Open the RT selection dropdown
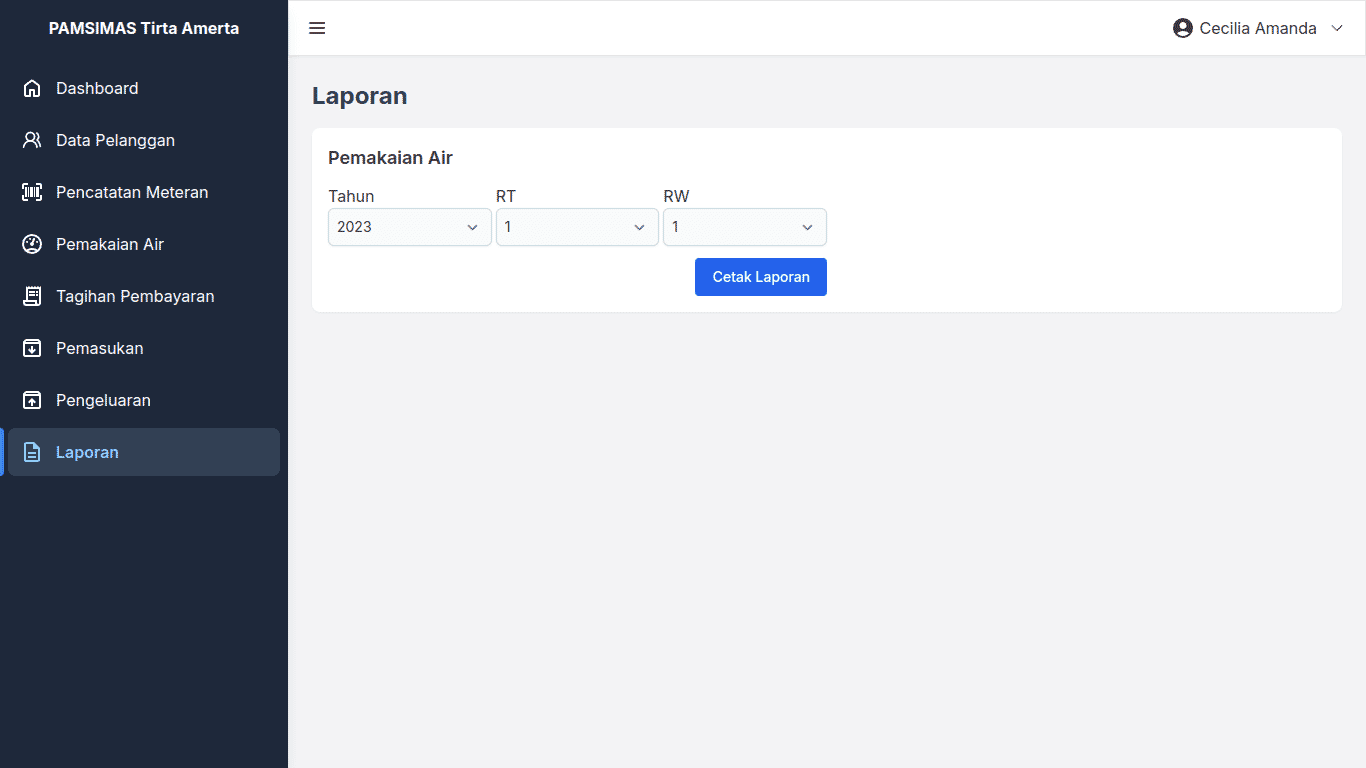Image resolution: width=1366 pixels, height=768 pixels. tap(577, 227)
